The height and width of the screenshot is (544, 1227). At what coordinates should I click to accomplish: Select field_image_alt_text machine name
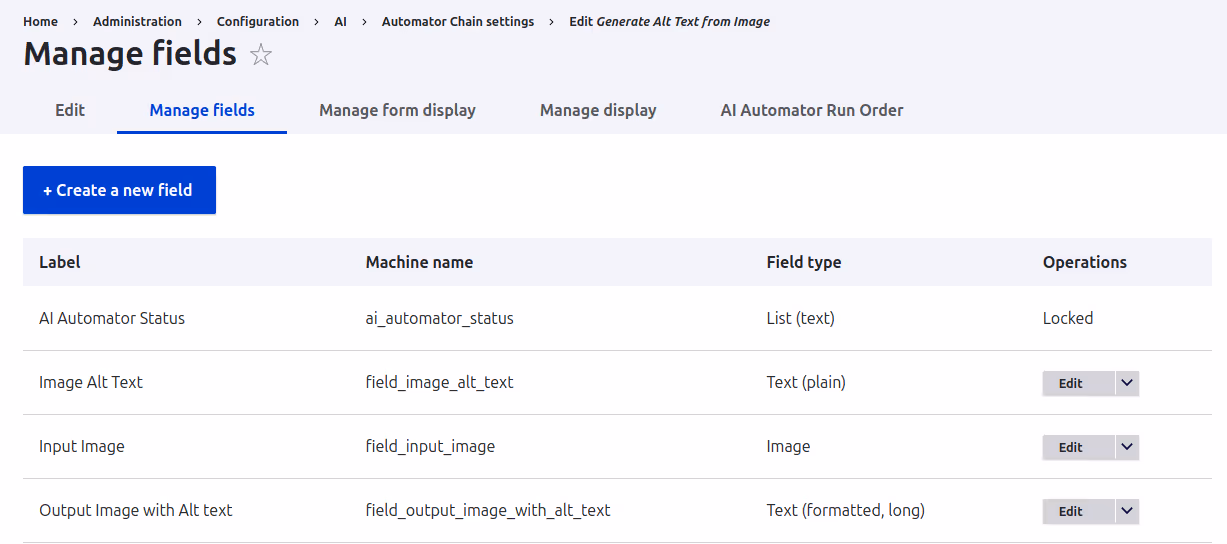pyautogui.click(x=440, y=382)
